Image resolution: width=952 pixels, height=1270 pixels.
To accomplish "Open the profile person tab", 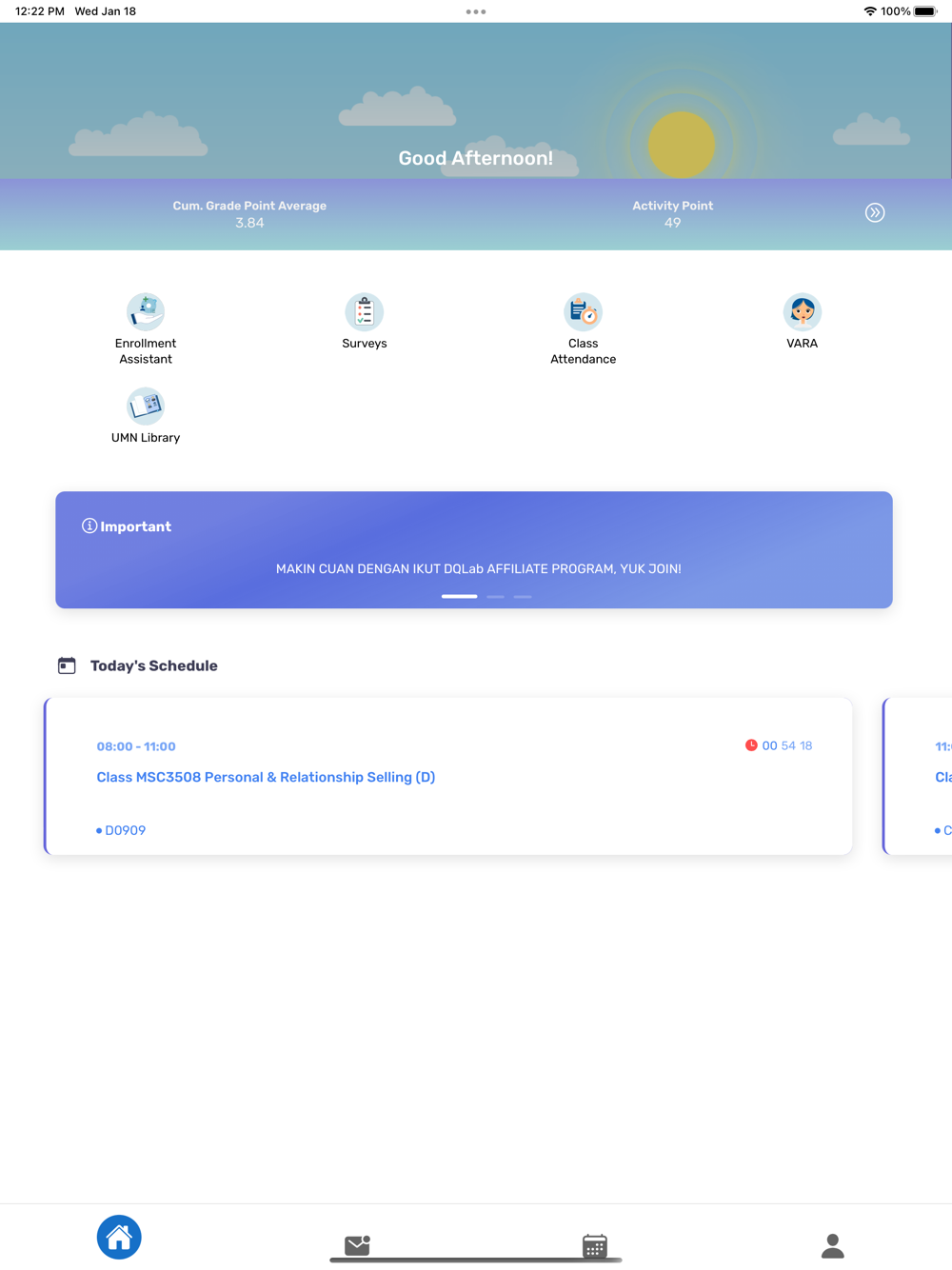I will pyautogui.click(x=833, y=1245).
